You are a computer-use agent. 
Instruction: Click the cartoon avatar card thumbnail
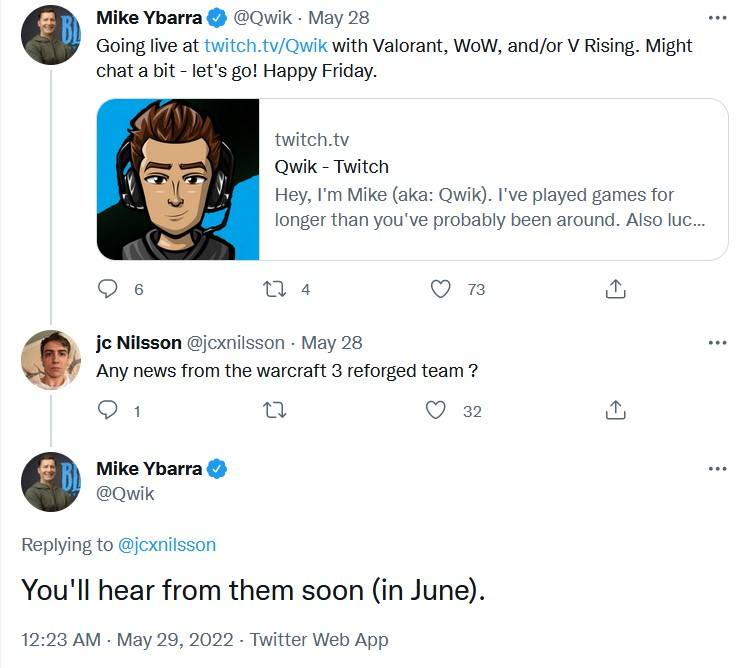pos(178,180)
